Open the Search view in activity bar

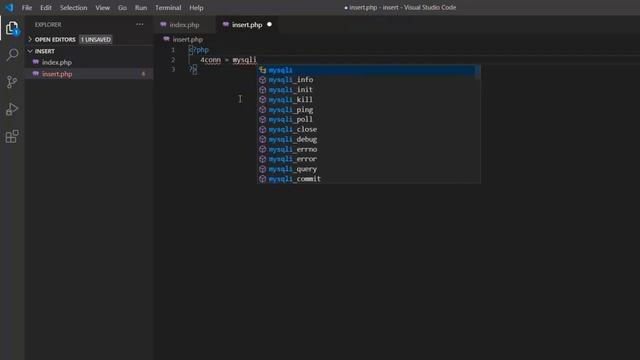click(x=12, y=55)
